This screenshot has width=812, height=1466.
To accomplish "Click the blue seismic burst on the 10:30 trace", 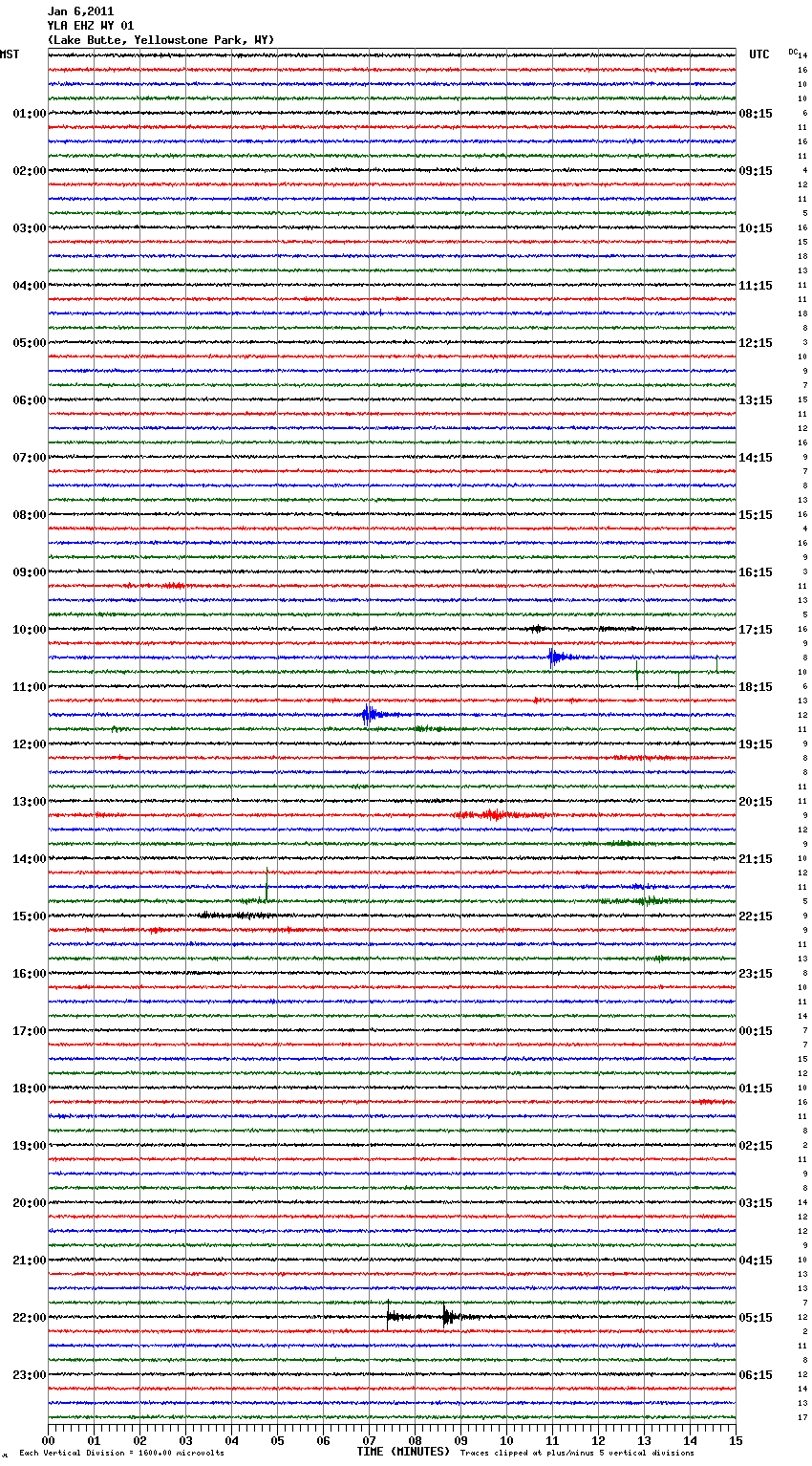I will coord(564,657).
